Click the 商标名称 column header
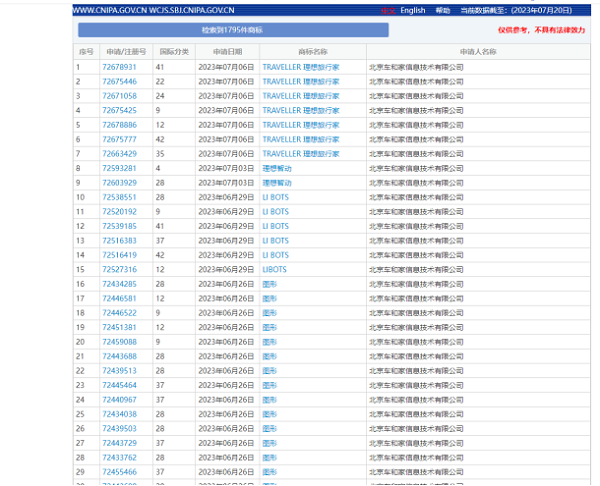Screen dimensions: 600x486 312,51
